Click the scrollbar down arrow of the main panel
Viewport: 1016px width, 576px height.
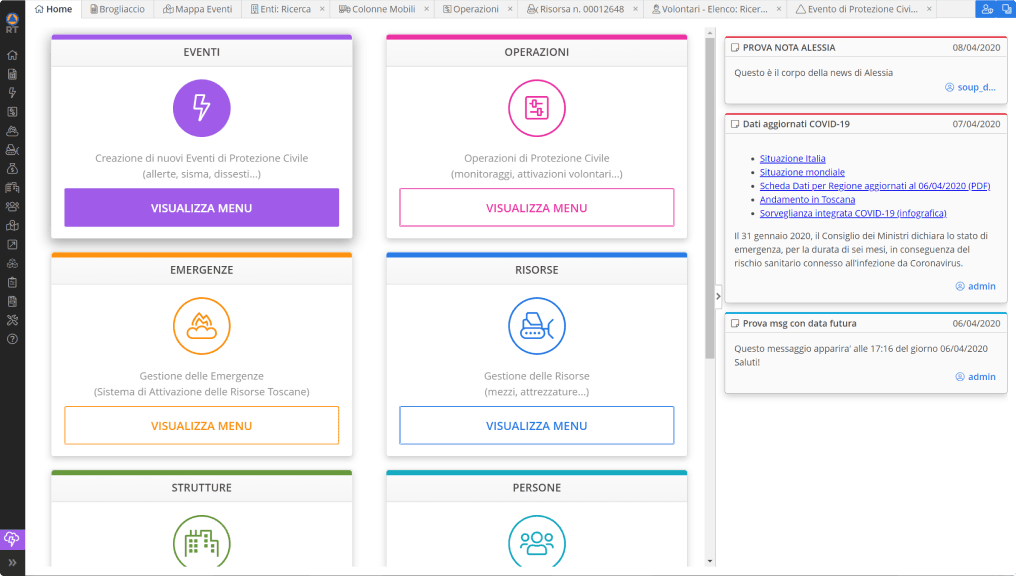710,561
